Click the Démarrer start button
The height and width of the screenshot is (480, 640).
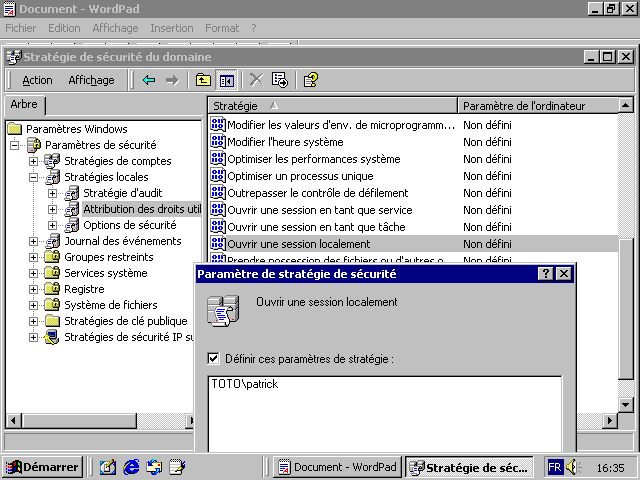[42, 467]
